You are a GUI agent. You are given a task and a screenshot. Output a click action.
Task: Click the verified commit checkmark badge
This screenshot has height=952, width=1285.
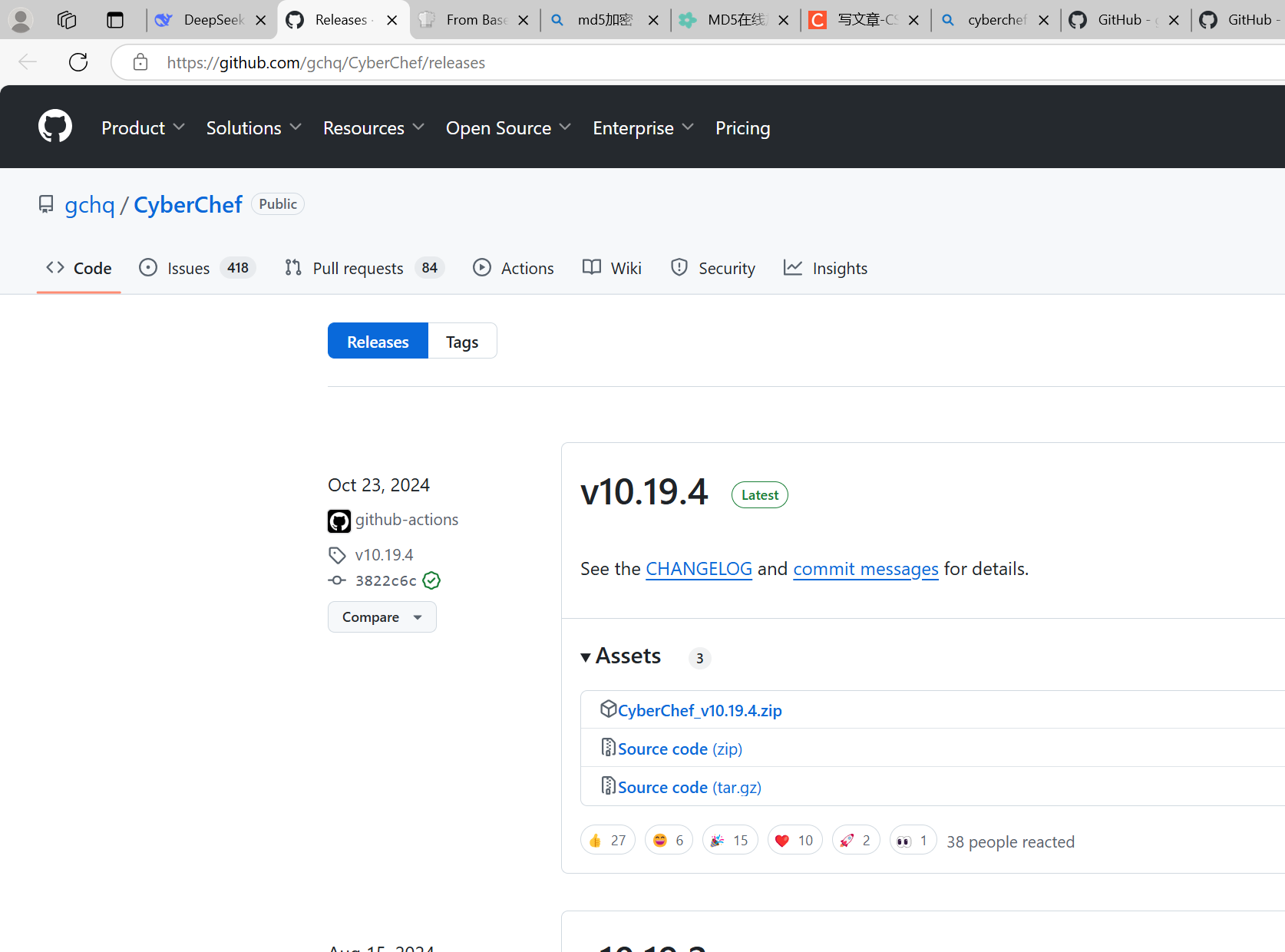point(431,580)
